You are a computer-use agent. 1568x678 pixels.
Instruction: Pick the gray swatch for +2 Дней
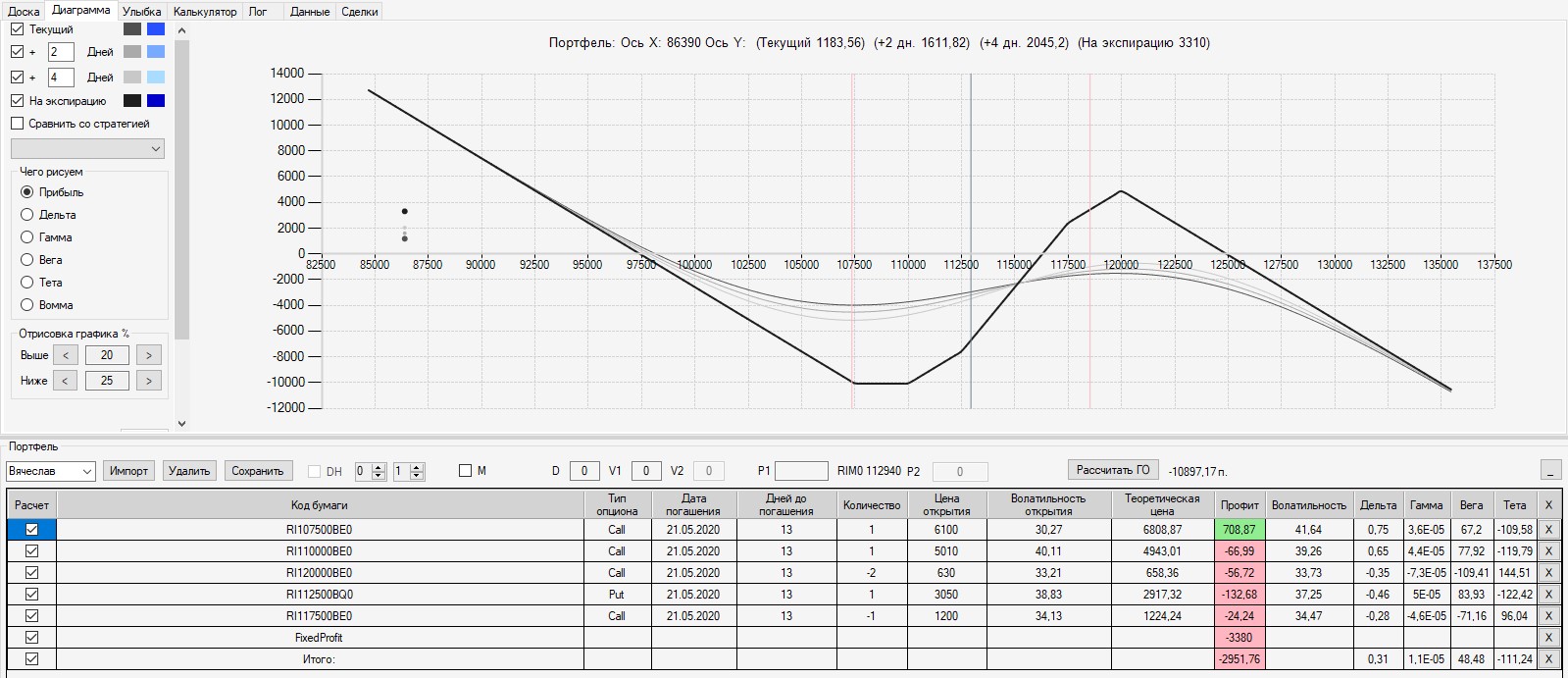[132, 52]
